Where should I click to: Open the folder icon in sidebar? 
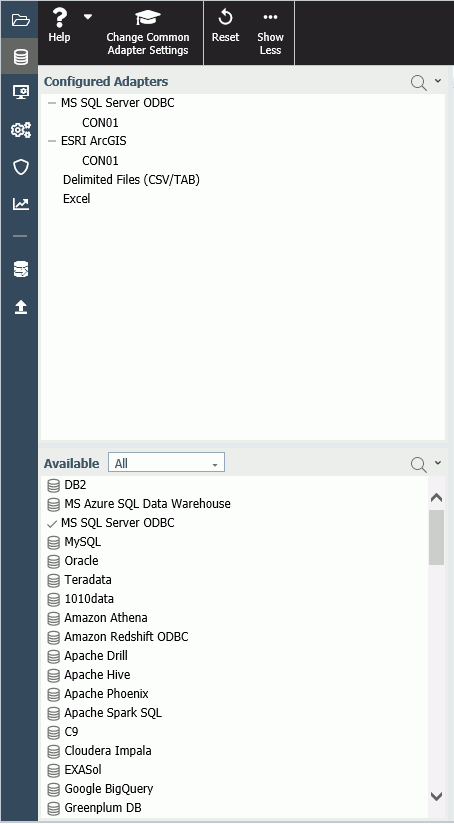(x=20, y=20)
